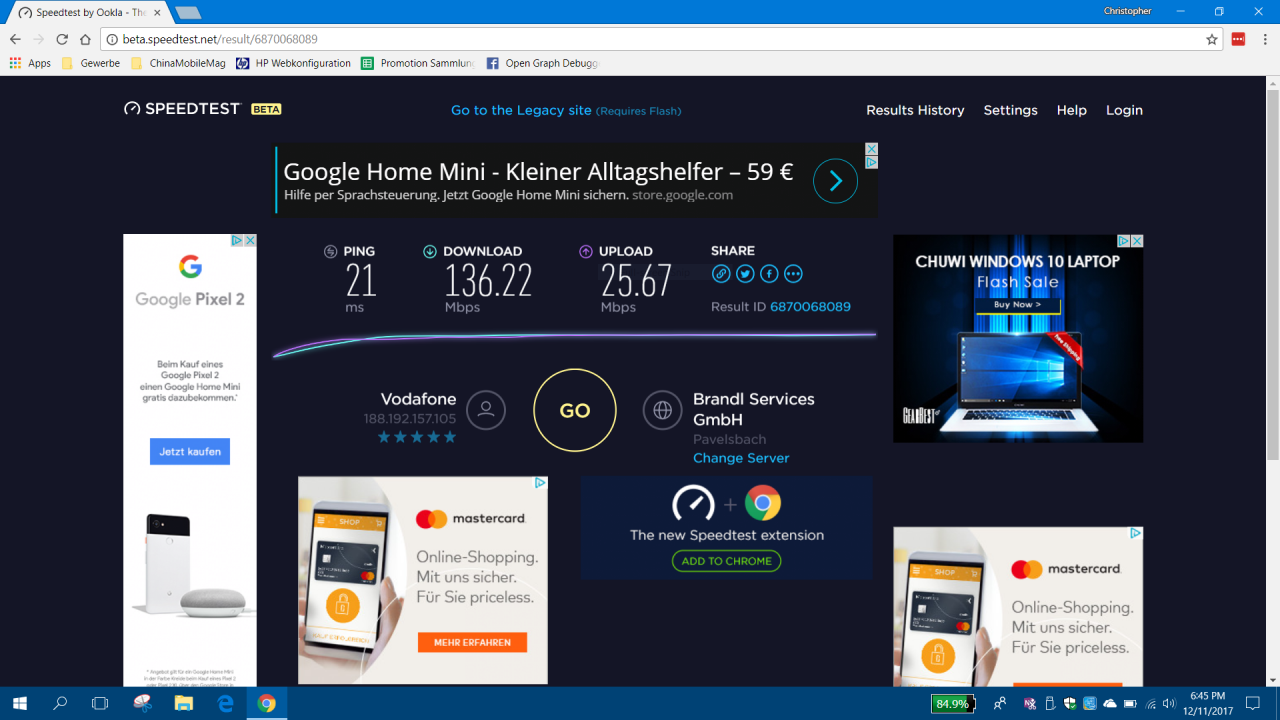Open the Action Center notifications

pyautogui.click(x=1253, y=703)
